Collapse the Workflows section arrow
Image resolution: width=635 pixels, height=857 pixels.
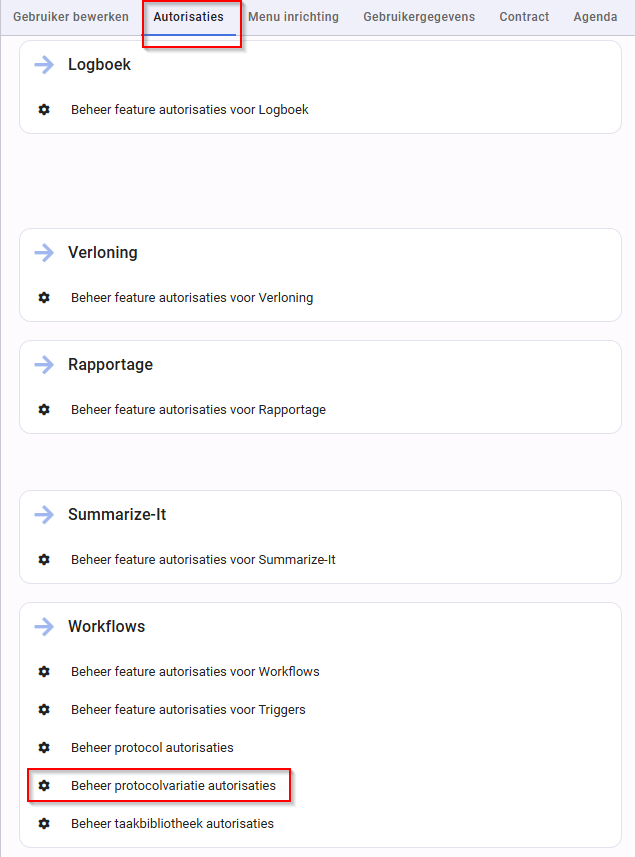(x=44, y=626)
